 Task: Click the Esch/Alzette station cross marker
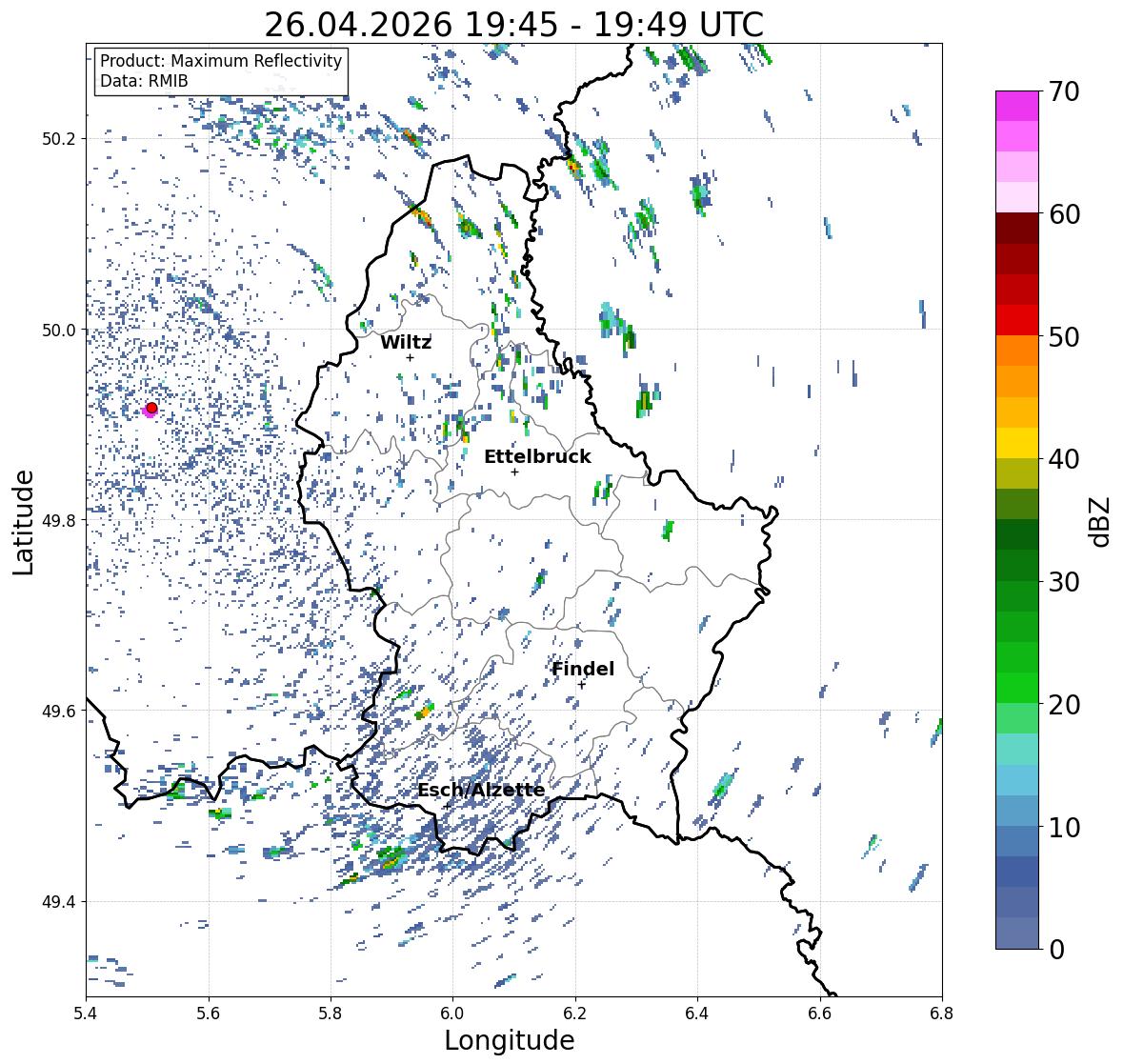click(x=446, y=806)
